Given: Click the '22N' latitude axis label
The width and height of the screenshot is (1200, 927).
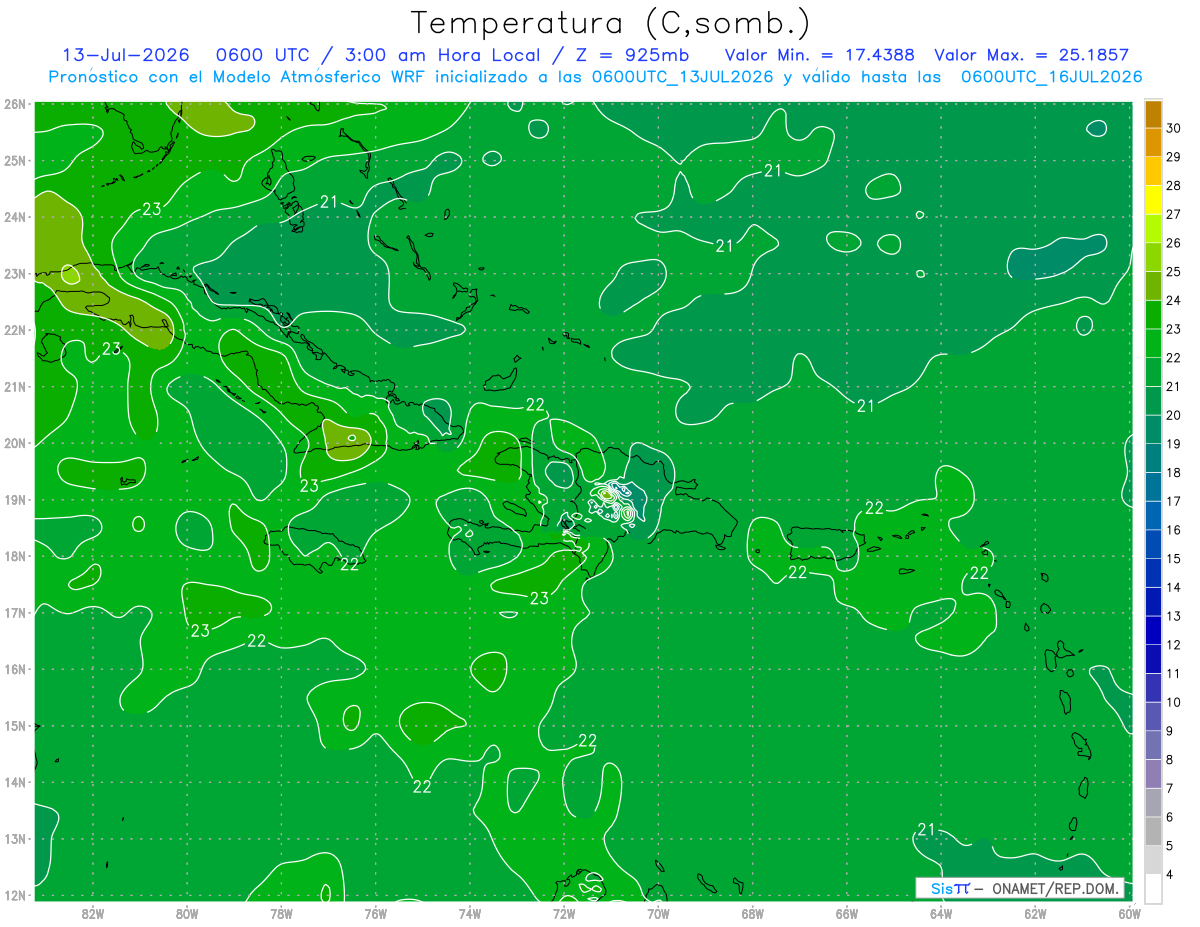Looking at the screenshot, I should click(15, 330).
